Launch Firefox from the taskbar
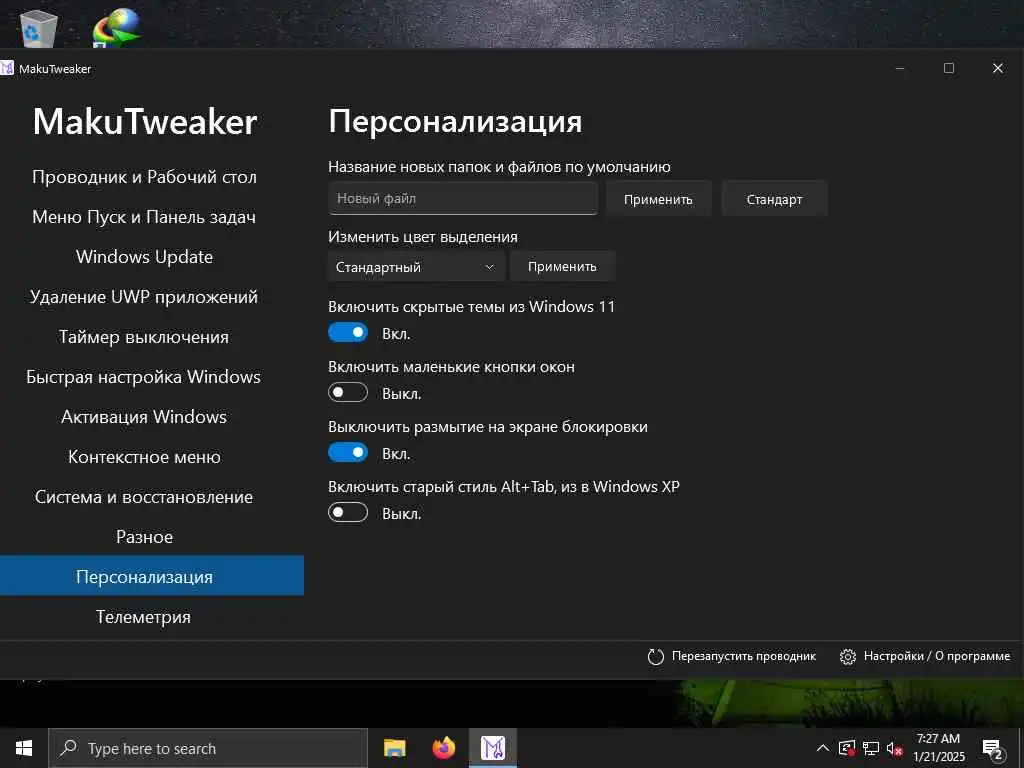This screenshot has width=1024, height=768. tap(443, 748)
